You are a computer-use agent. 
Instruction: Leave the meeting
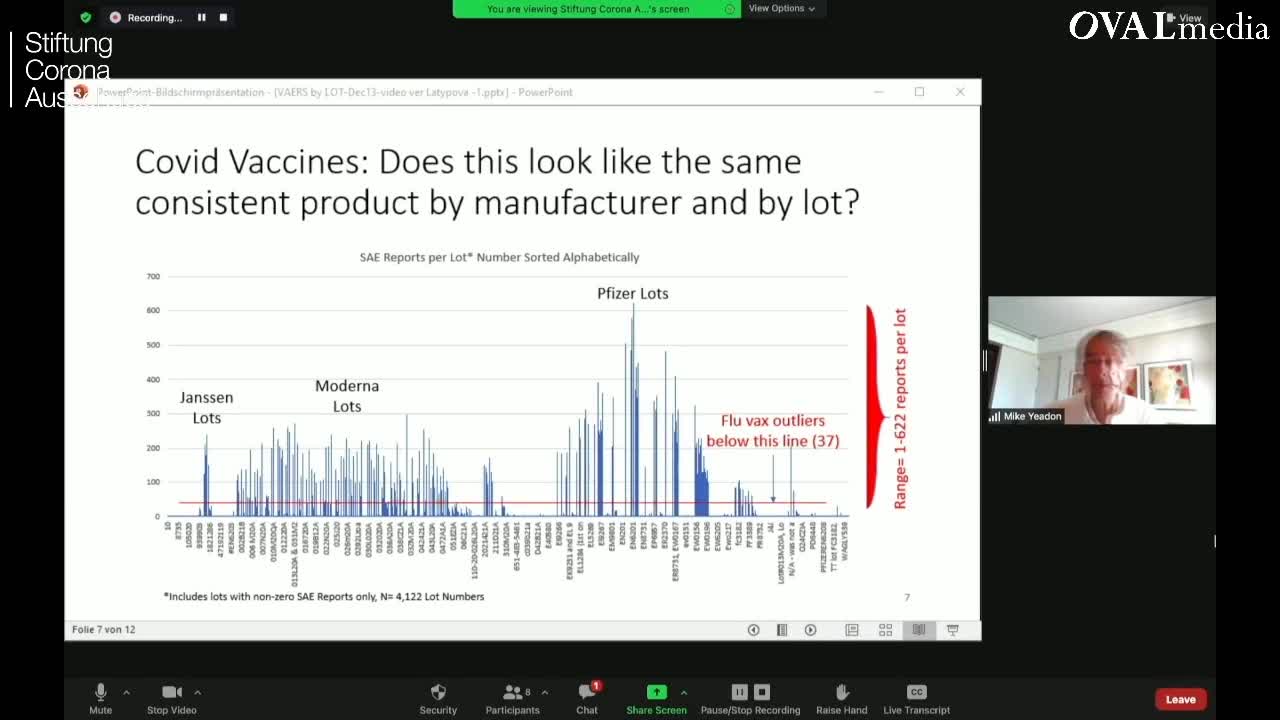click(1180, 699)
